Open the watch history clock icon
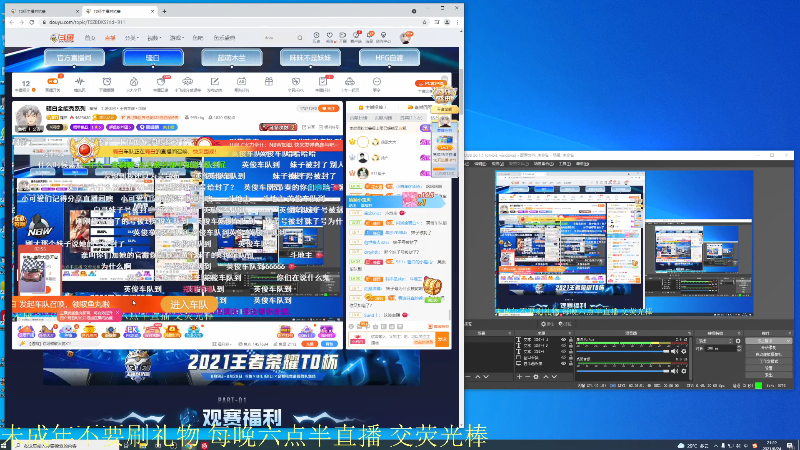 coord(316,35)
